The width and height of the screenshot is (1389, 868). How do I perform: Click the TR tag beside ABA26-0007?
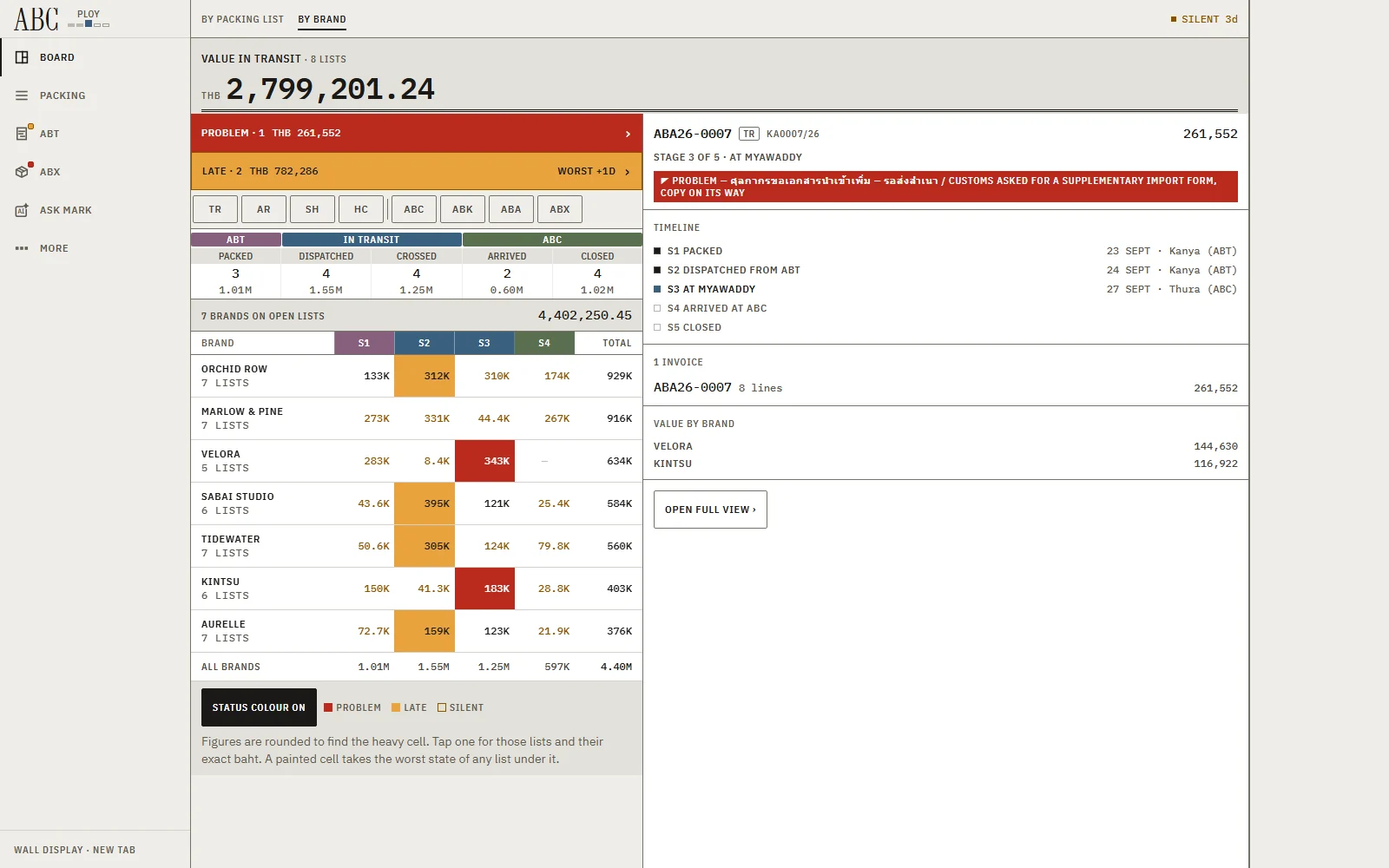(x=749, y=134)
